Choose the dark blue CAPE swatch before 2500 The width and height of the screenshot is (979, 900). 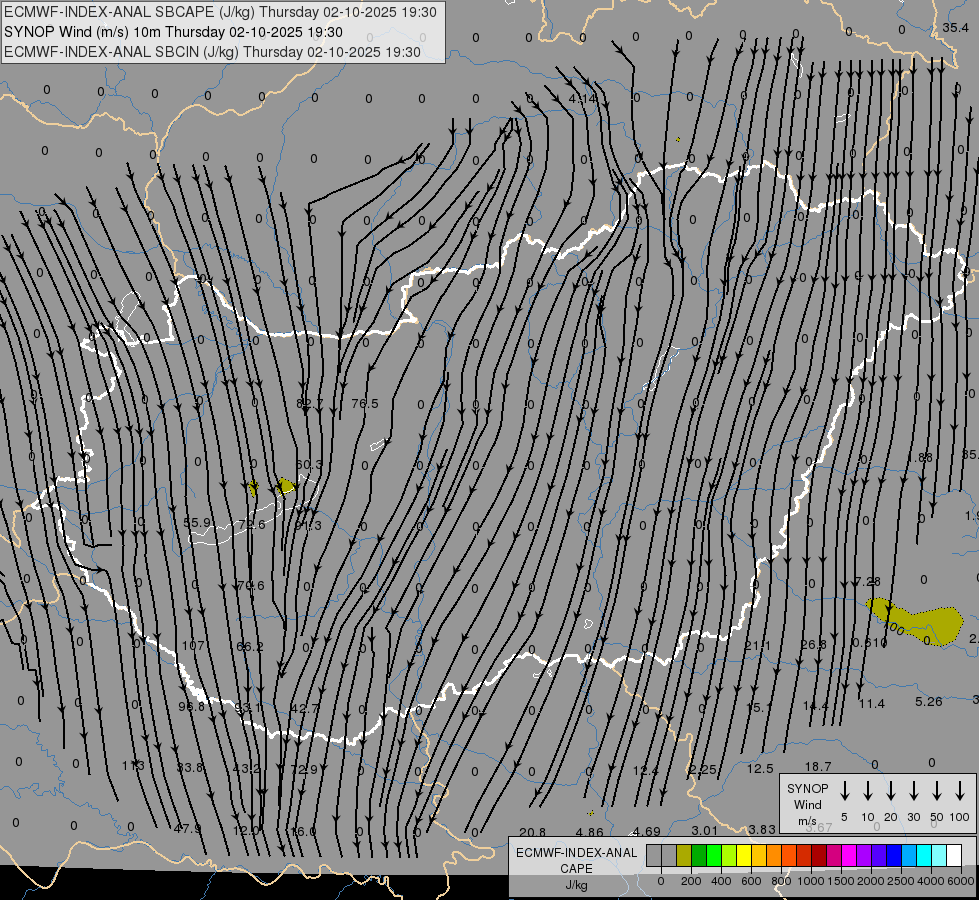click(x=893, y=856)
